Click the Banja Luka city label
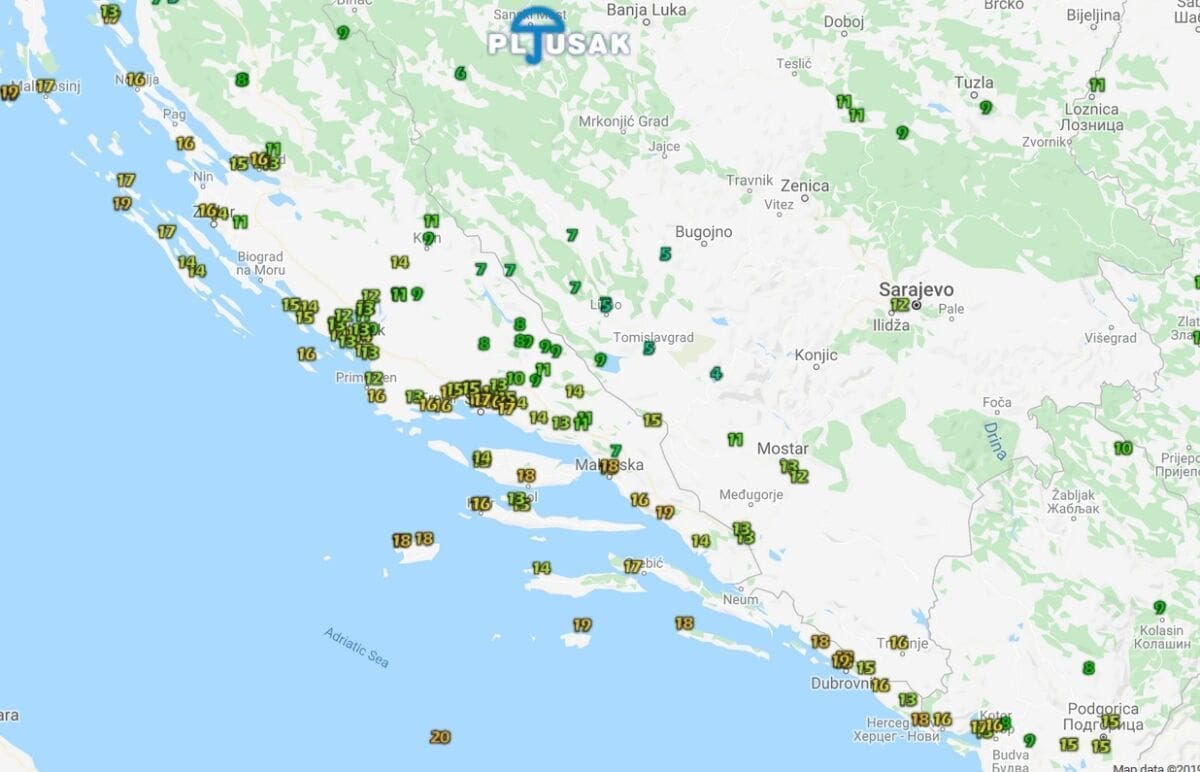This screenshot has height=772, width=1200. 646,10
